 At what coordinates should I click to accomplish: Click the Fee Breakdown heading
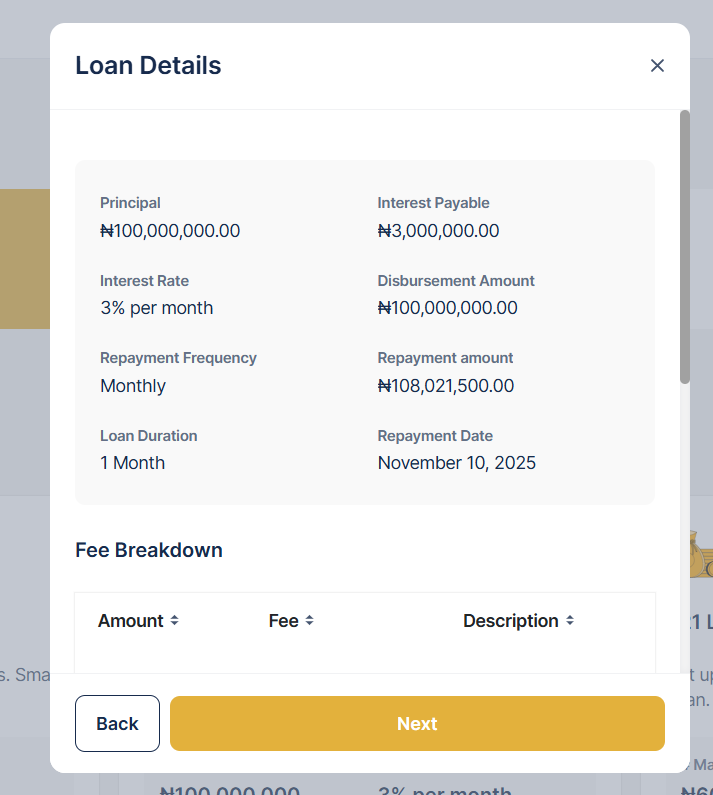click(x=149, y=550)
